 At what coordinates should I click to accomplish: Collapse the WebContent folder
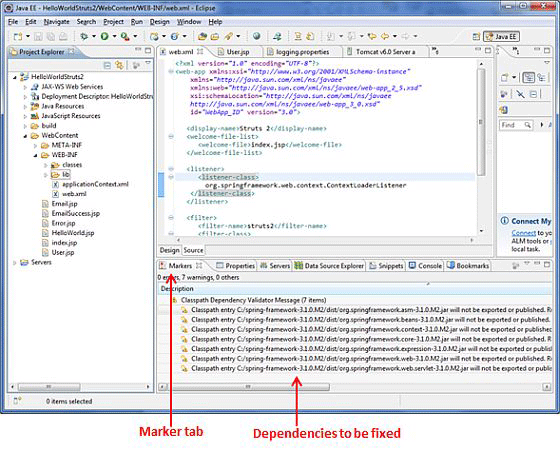[x=25, y=136]
